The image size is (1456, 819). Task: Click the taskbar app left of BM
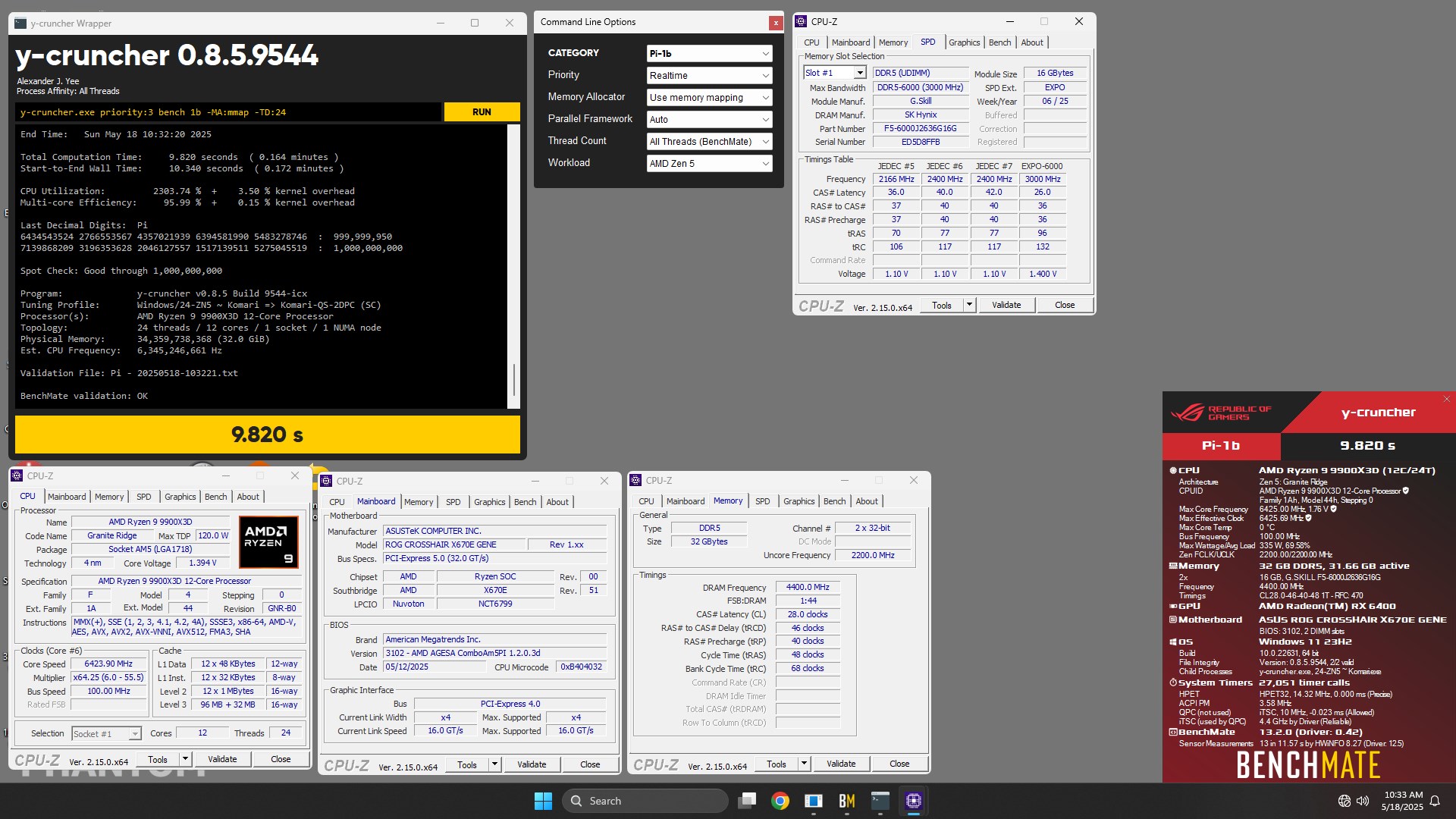813,801
